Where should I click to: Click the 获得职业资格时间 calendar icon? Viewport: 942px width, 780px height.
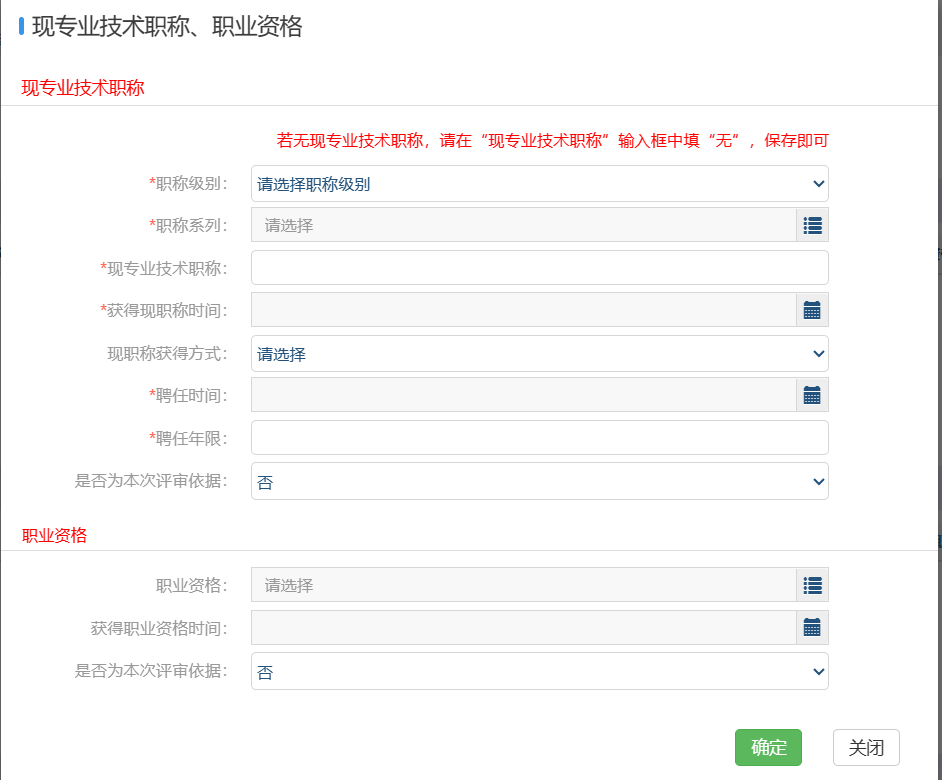point(812,627)
